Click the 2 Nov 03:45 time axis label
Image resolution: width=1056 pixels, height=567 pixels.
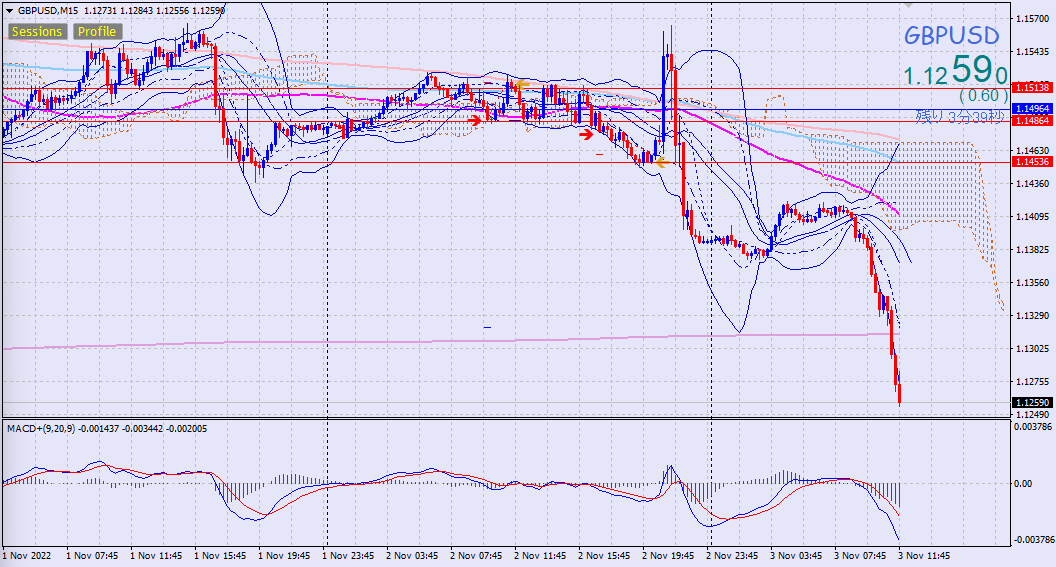[x=412, y=556]
